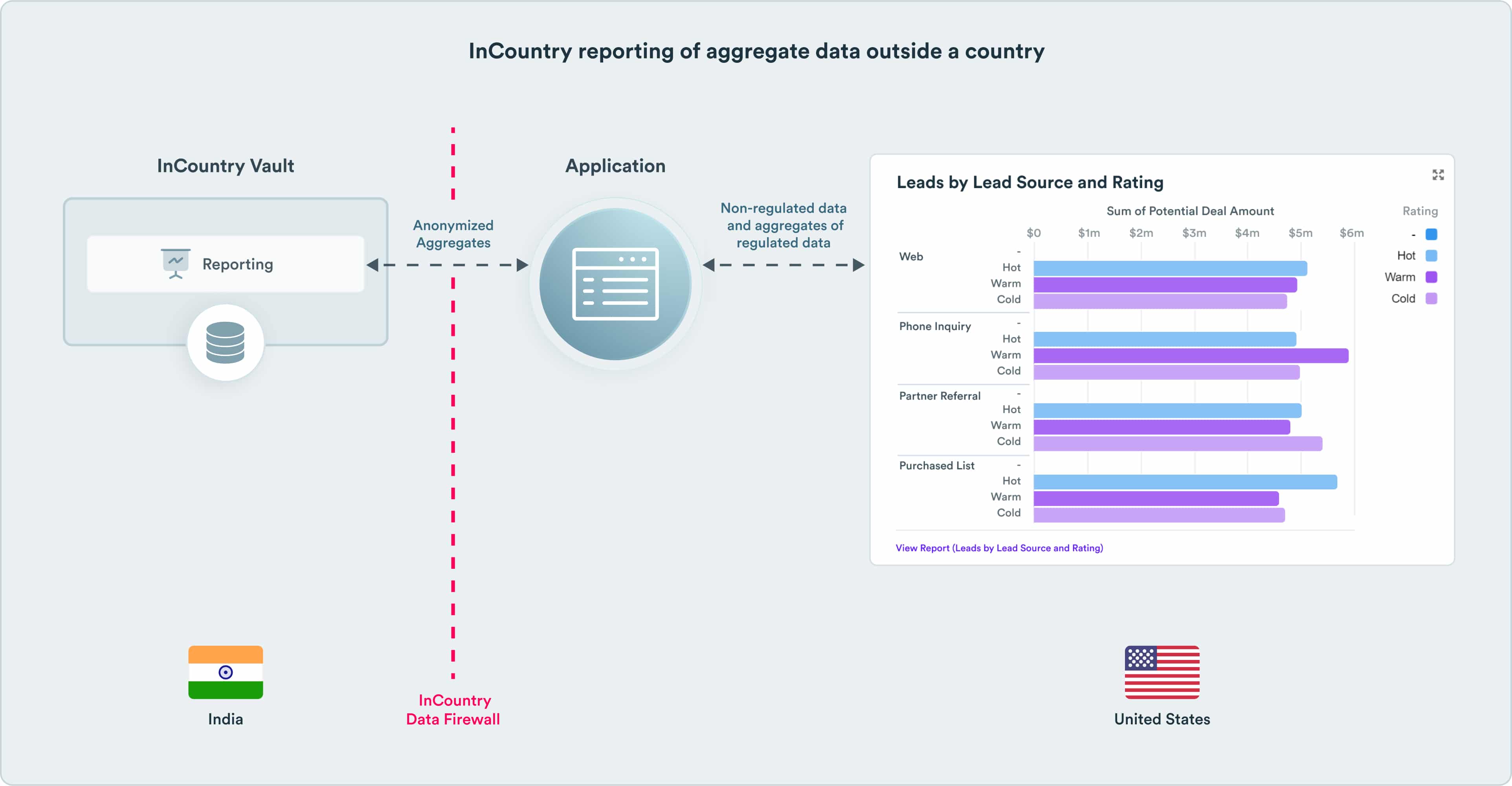The height and width of the screenshot is (786, 1512).
Task: Click the 'Warm' legend label
Action: click(x=1400, y=277)
